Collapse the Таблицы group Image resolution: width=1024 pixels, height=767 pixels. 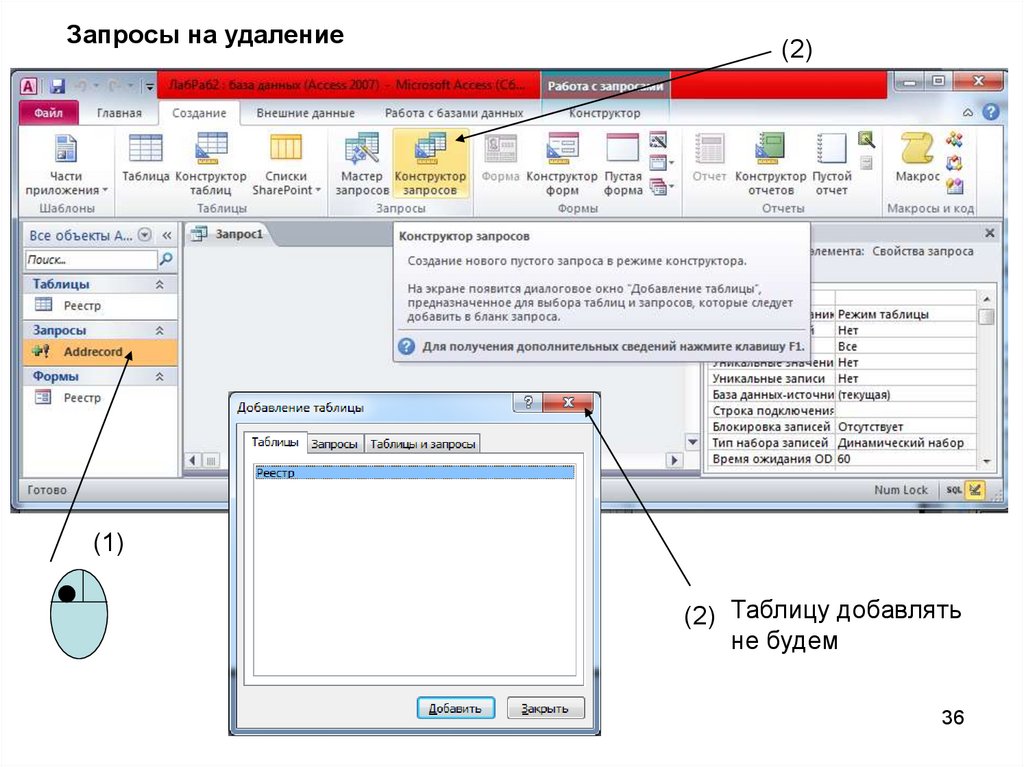[x=159, y=284]
